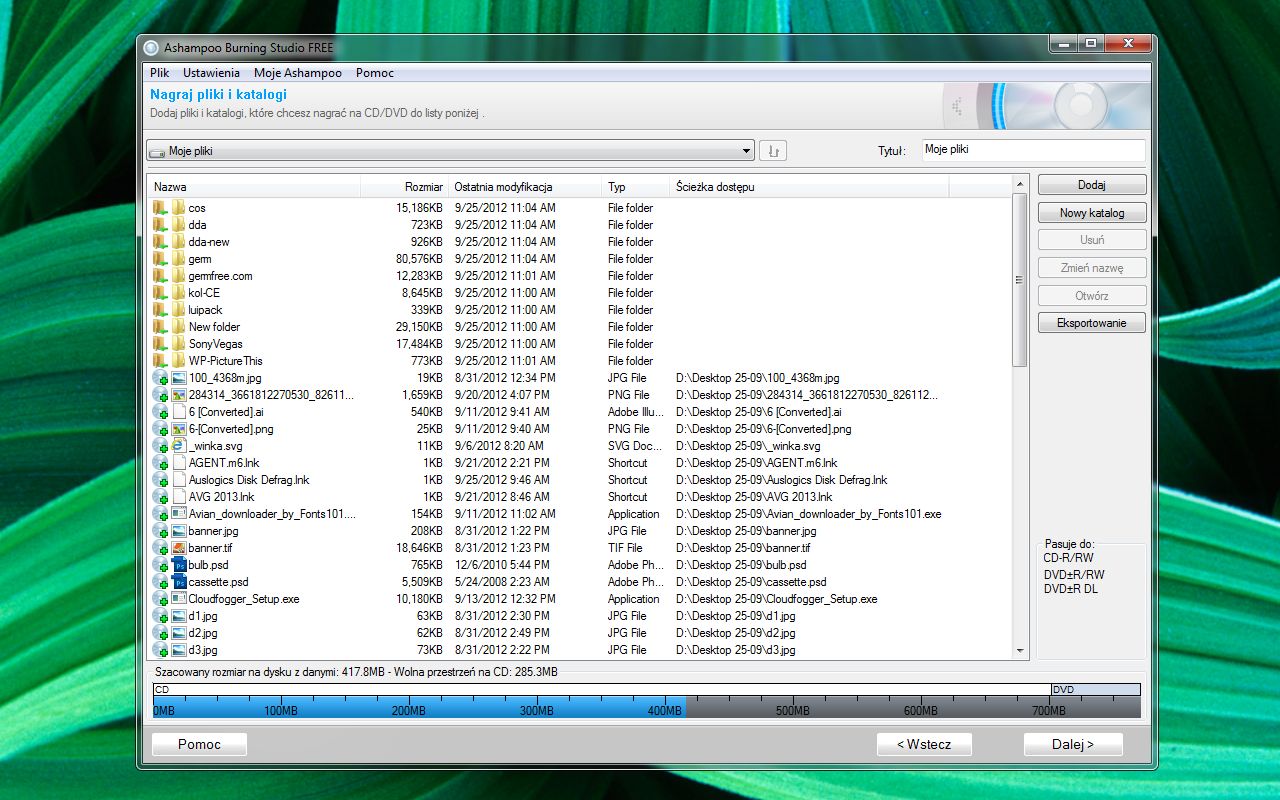Viewport: 1280px width, 800px height.
Task: Click the 5/24/2008 2:23 AM modification date
Action: coord(502,582)
